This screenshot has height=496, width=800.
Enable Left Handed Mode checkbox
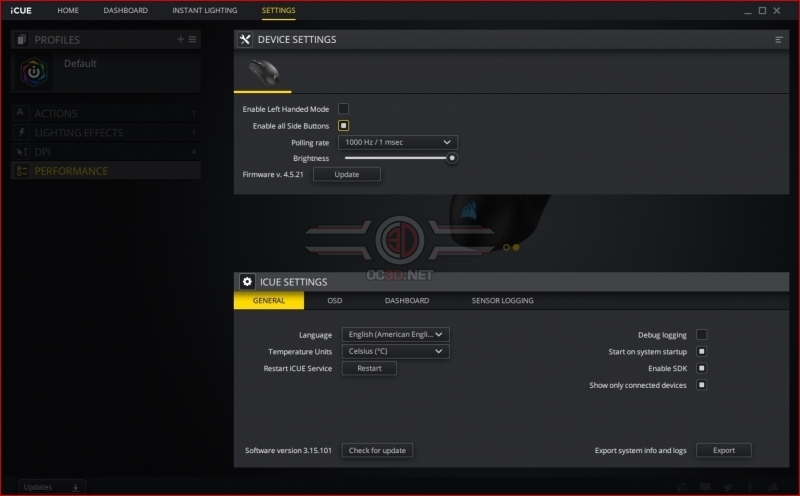[x=343, y=109]
